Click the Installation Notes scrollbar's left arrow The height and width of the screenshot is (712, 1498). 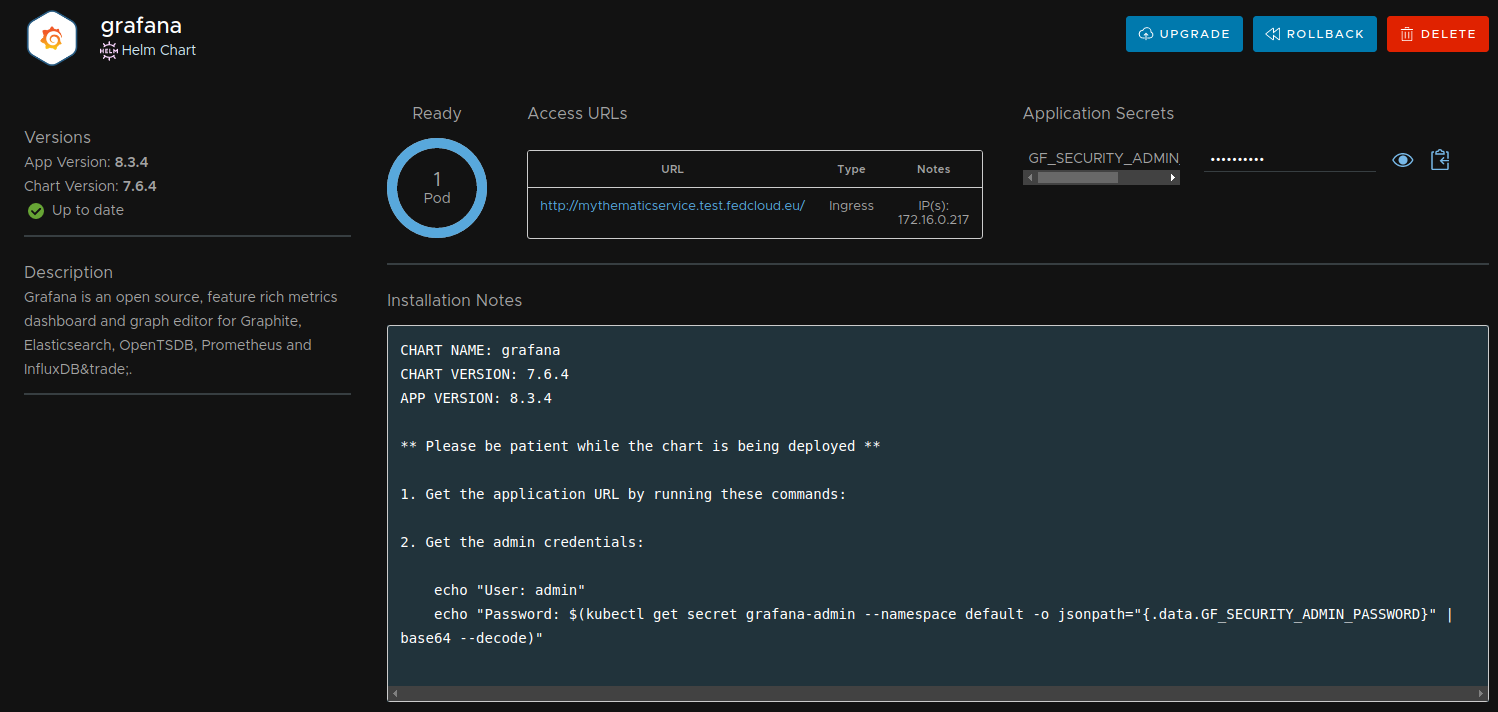[x=394, y=693]
